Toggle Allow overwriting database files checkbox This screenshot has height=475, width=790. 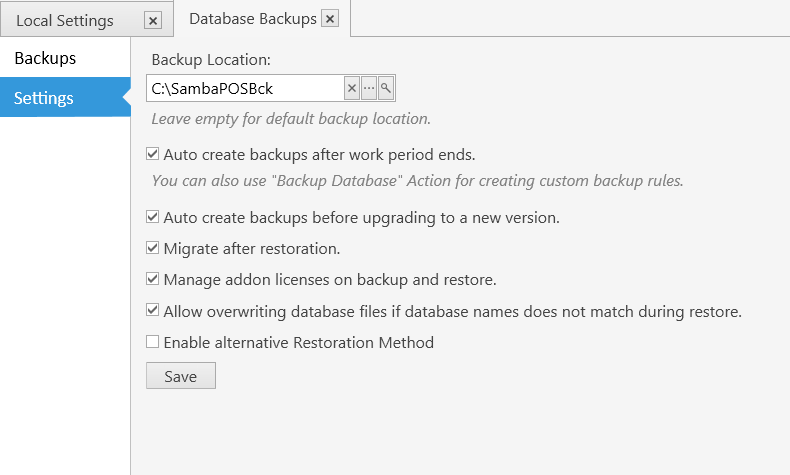(x=152, y=310)
